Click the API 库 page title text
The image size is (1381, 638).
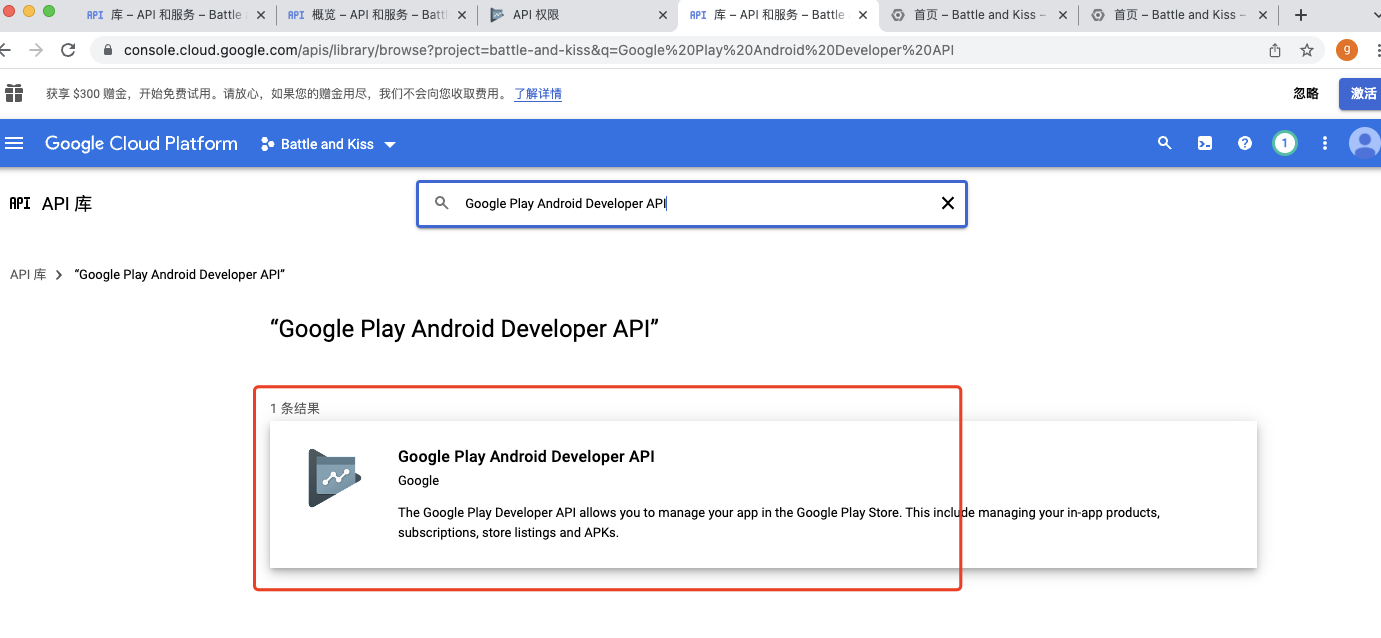tap(67, 203)
